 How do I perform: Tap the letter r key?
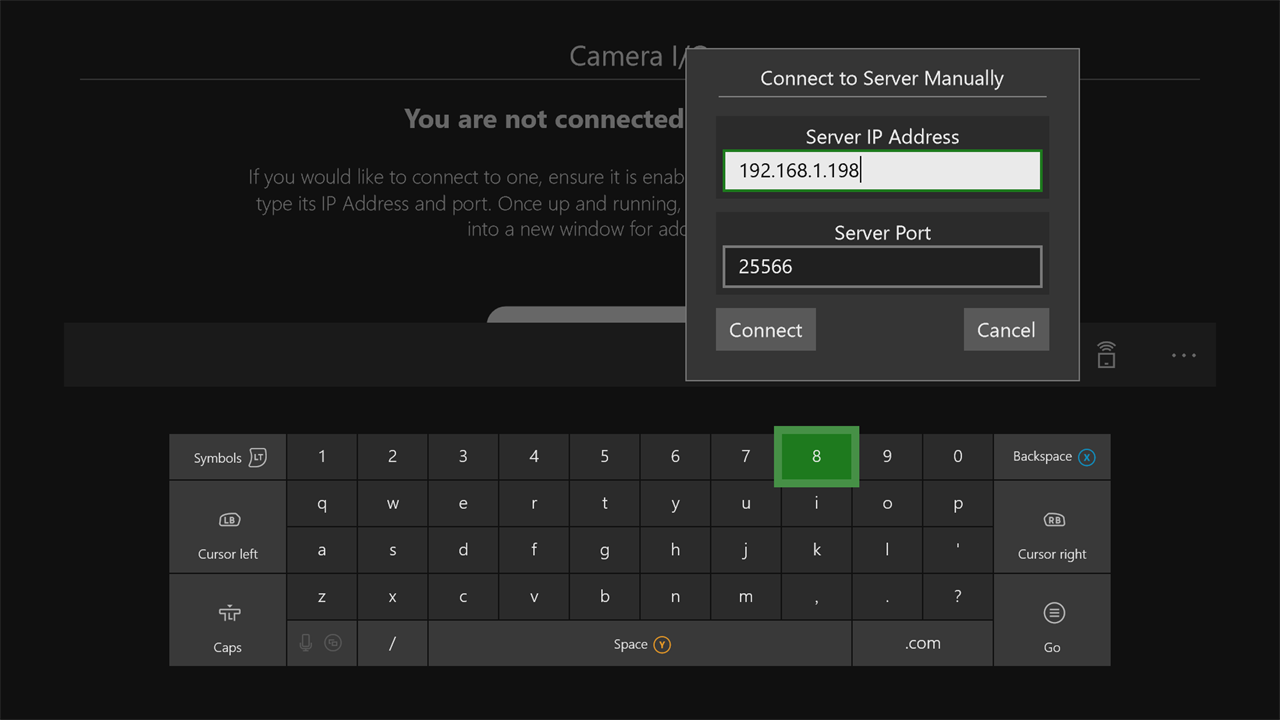point(534,504)
